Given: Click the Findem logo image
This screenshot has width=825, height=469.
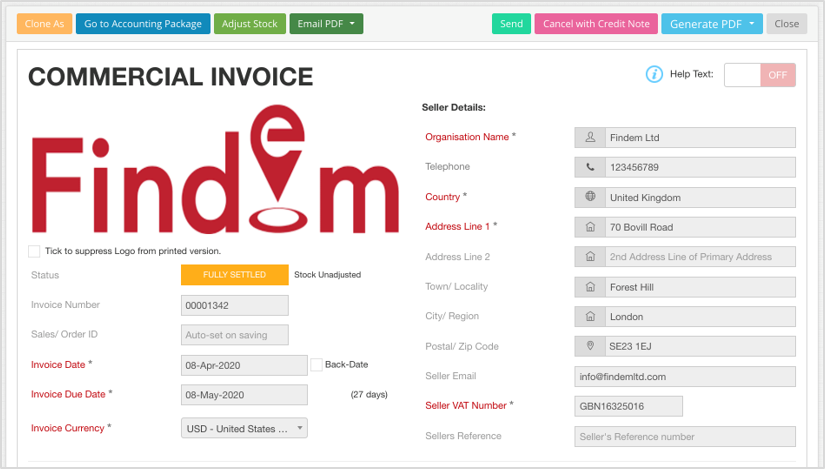Looking at the screenshot, I should pos(215,169).
